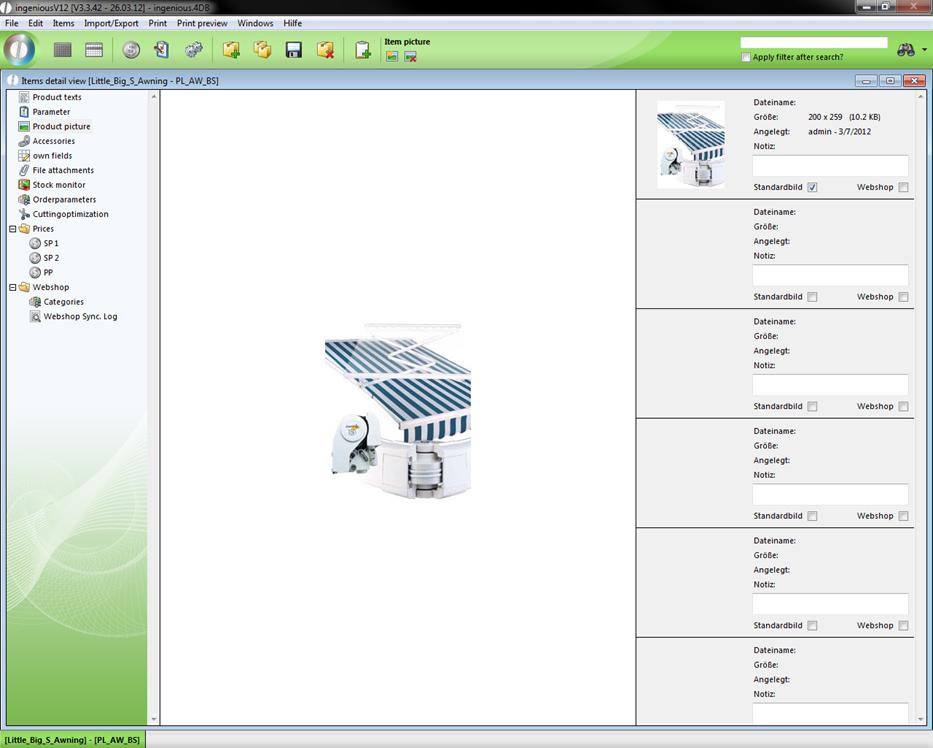This screenshot has width=933, height=748.
Task: Click the delete item box icon with red X
Action: pos(325,50)
